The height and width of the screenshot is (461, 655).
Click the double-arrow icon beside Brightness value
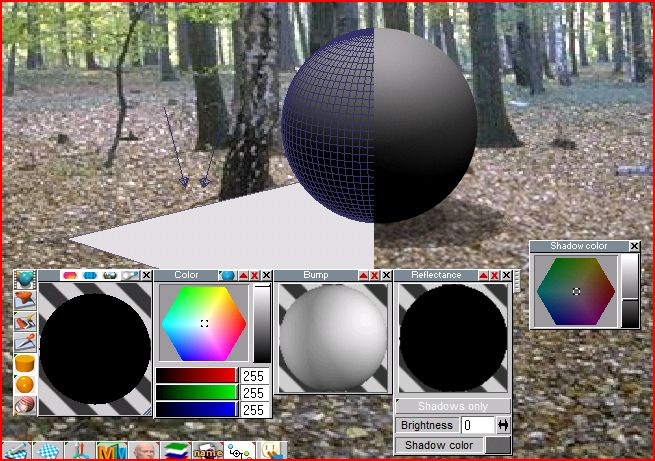503,425
